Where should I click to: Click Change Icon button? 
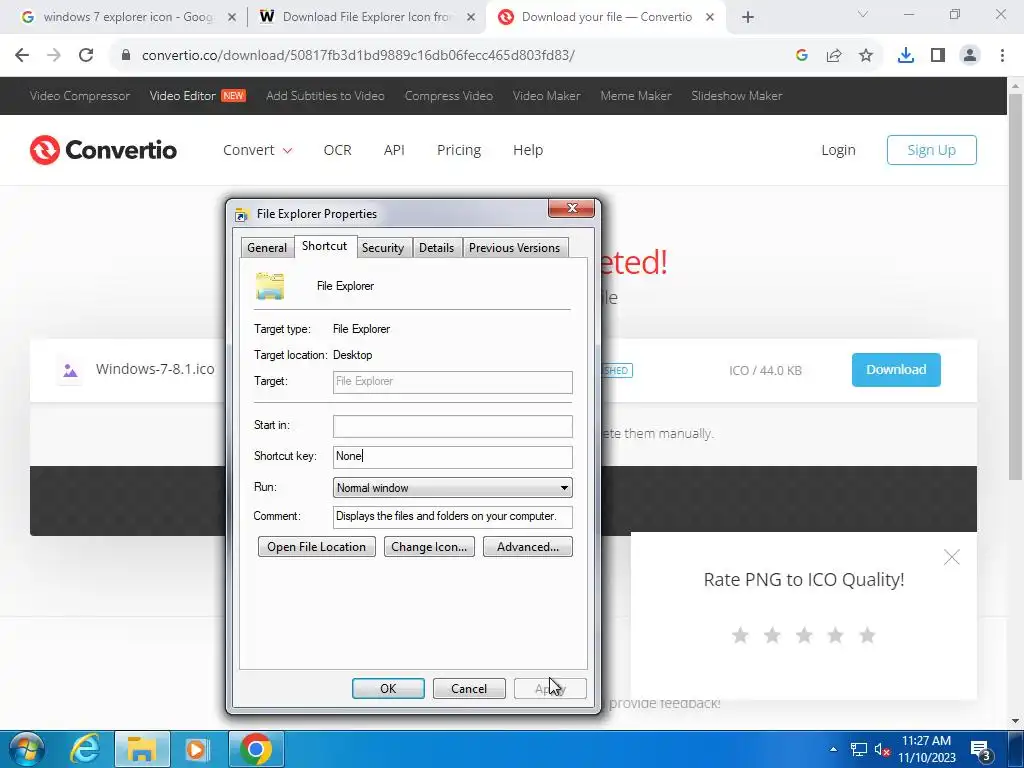pos(429,547)
